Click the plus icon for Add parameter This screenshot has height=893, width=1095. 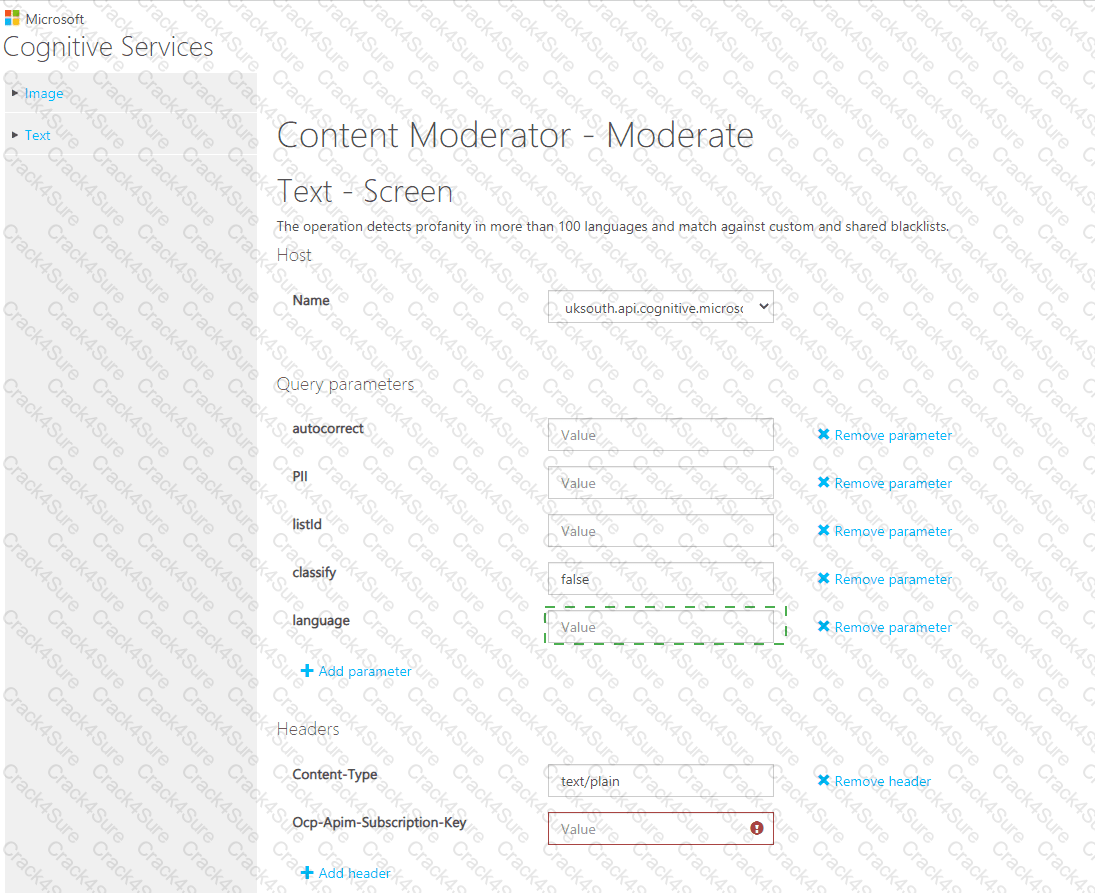pyautogui.click(x=307, y=671)
